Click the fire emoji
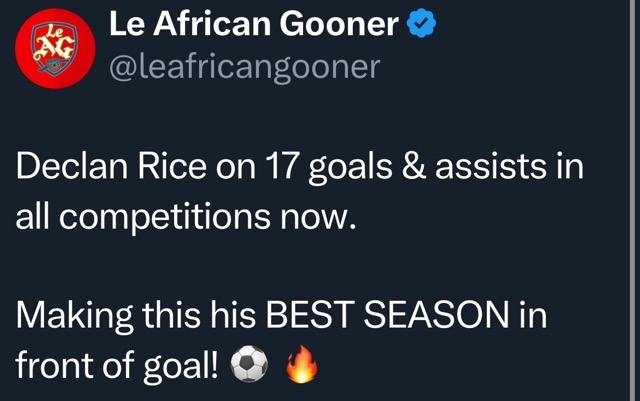640x401 pixels. 302,367
